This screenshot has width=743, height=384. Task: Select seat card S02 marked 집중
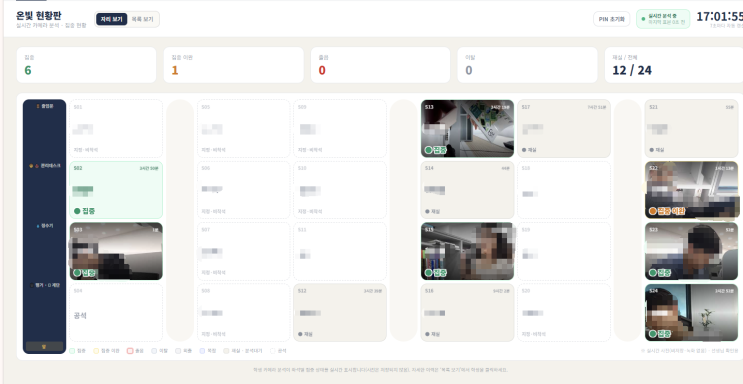click(x=116, y=190)
